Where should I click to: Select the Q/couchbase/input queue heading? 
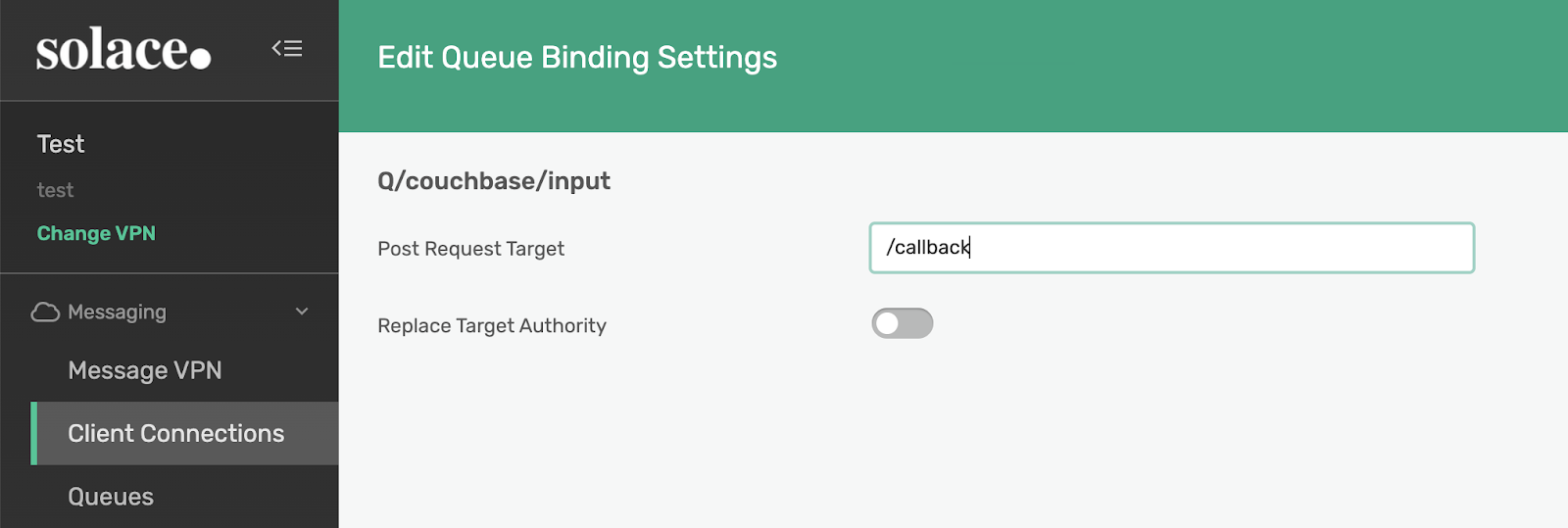pyautogui.click(x=494, y=181)
